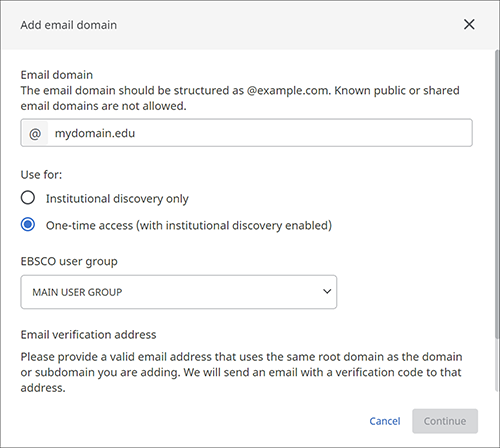Image resolution: width=500 pixels, height=448 pixels.
Task: Click the EBSCO user group label
Action: (69, 262)
